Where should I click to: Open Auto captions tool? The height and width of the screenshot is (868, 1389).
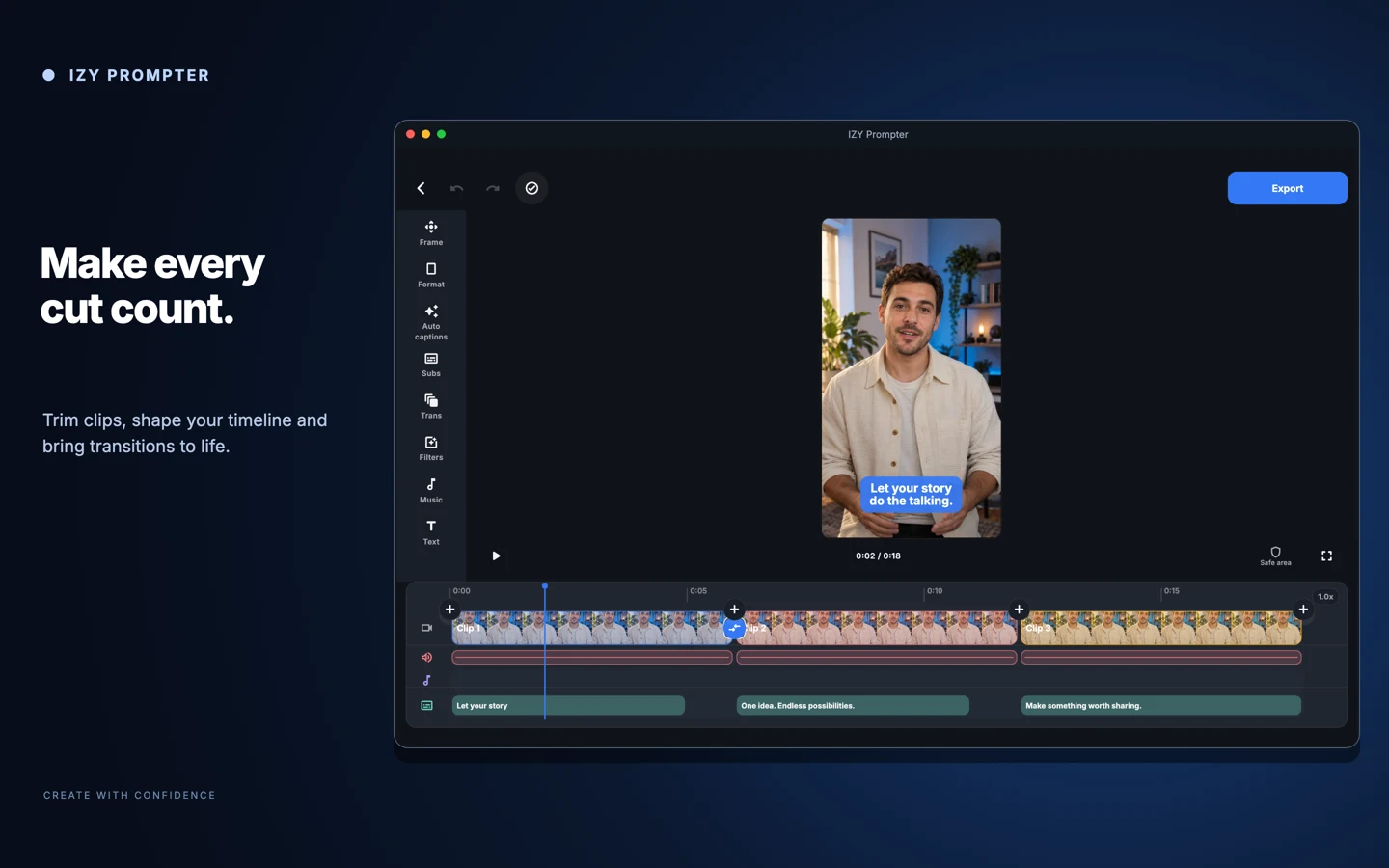[x=431, y=322]
